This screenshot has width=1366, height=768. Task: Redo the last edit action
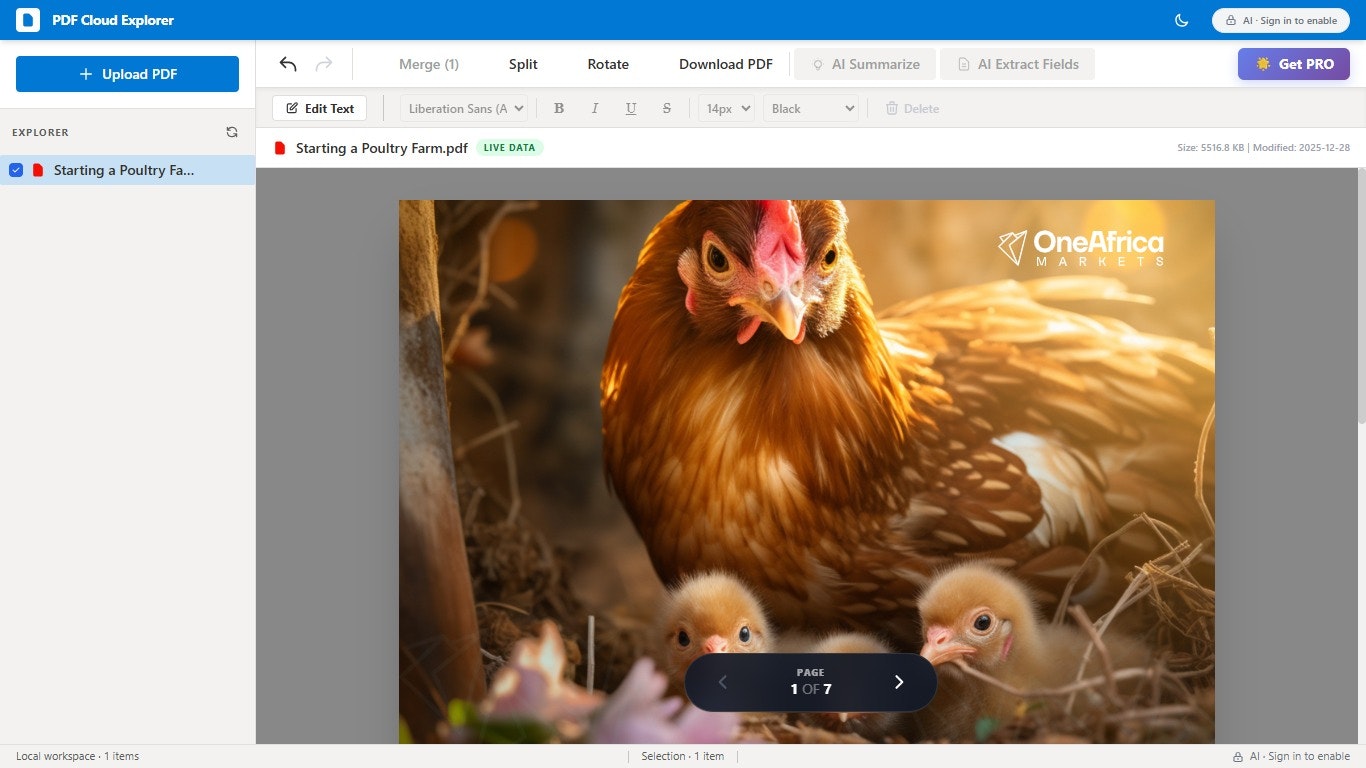[323, 63]
